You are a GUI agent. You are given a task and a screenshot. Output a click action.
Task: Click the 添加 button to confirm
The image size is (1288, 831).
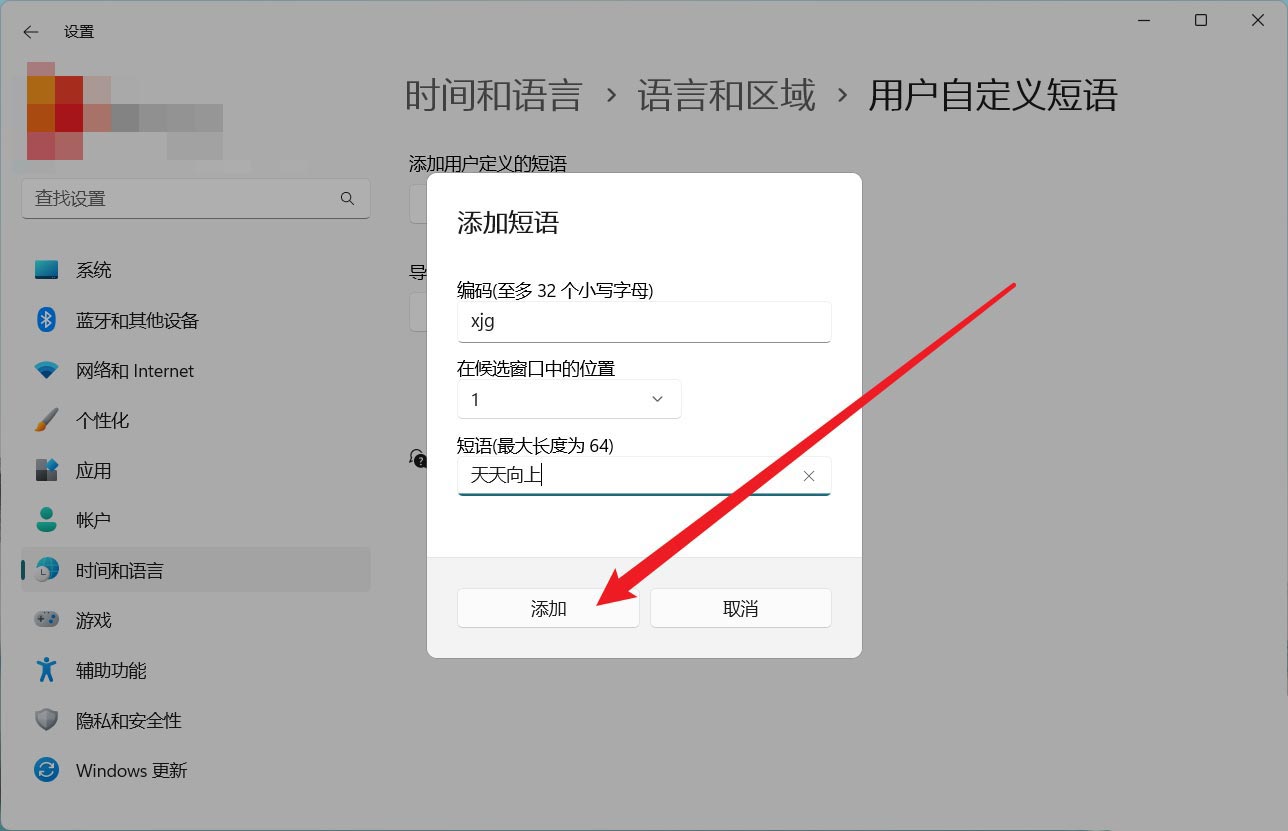pos(548,607)
